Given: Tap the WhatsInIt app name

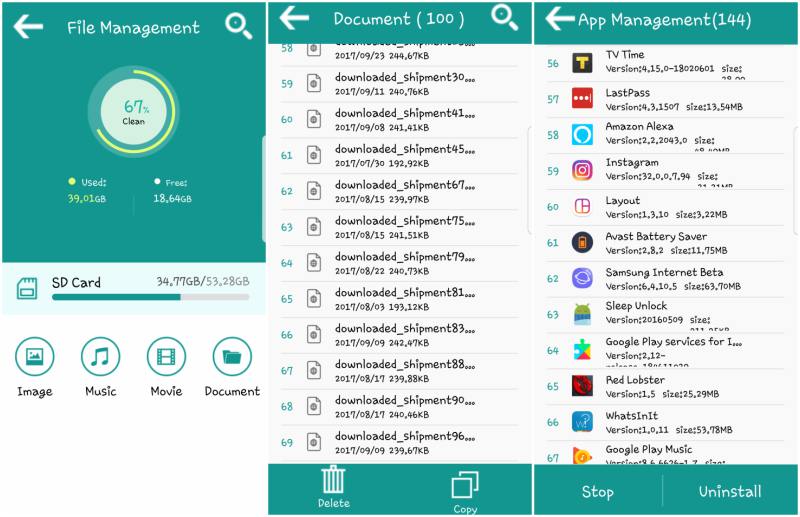Looking at the screenshot, I should pos(632,416).
